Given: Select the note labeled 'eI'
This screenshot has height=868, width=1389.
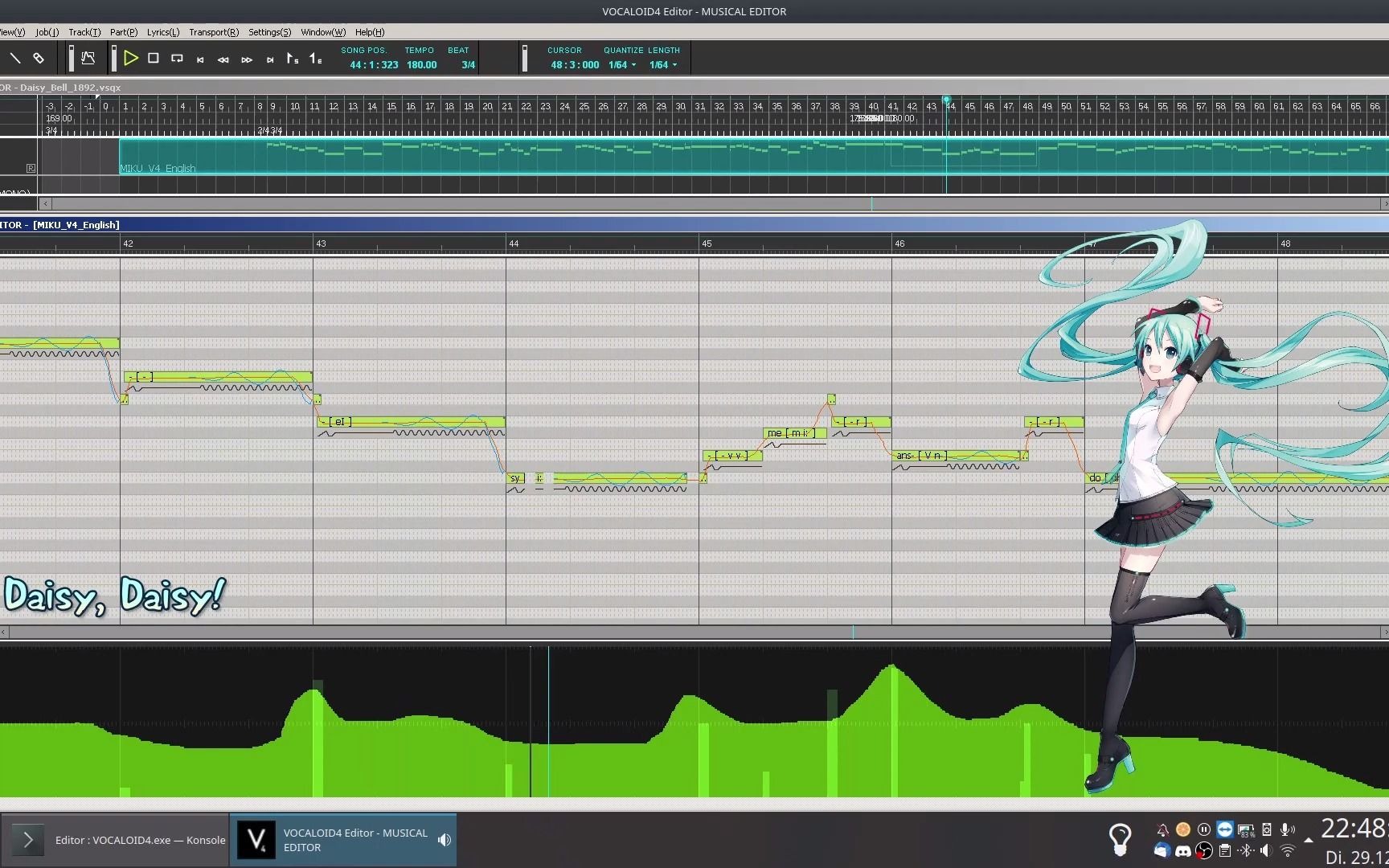Looking at the screenshot, I should pos(411,422).
